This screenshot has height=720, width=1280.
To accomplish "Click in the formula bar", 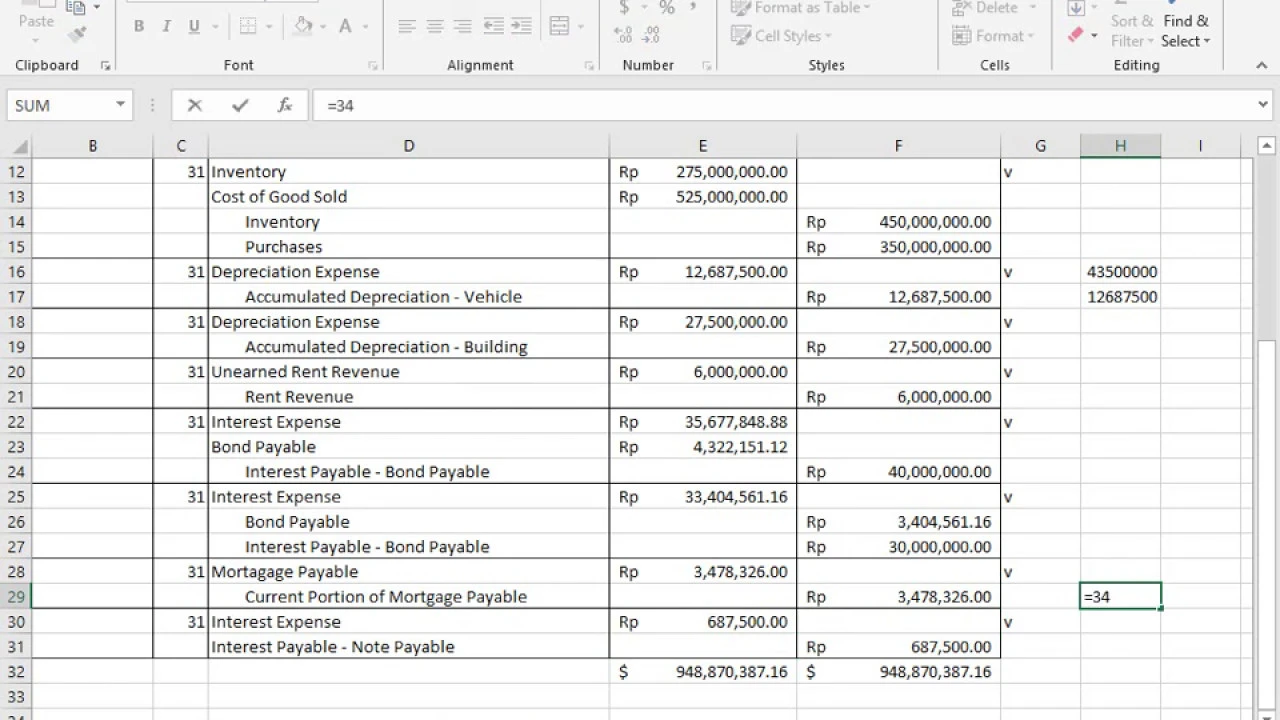I will pos(784,105).
